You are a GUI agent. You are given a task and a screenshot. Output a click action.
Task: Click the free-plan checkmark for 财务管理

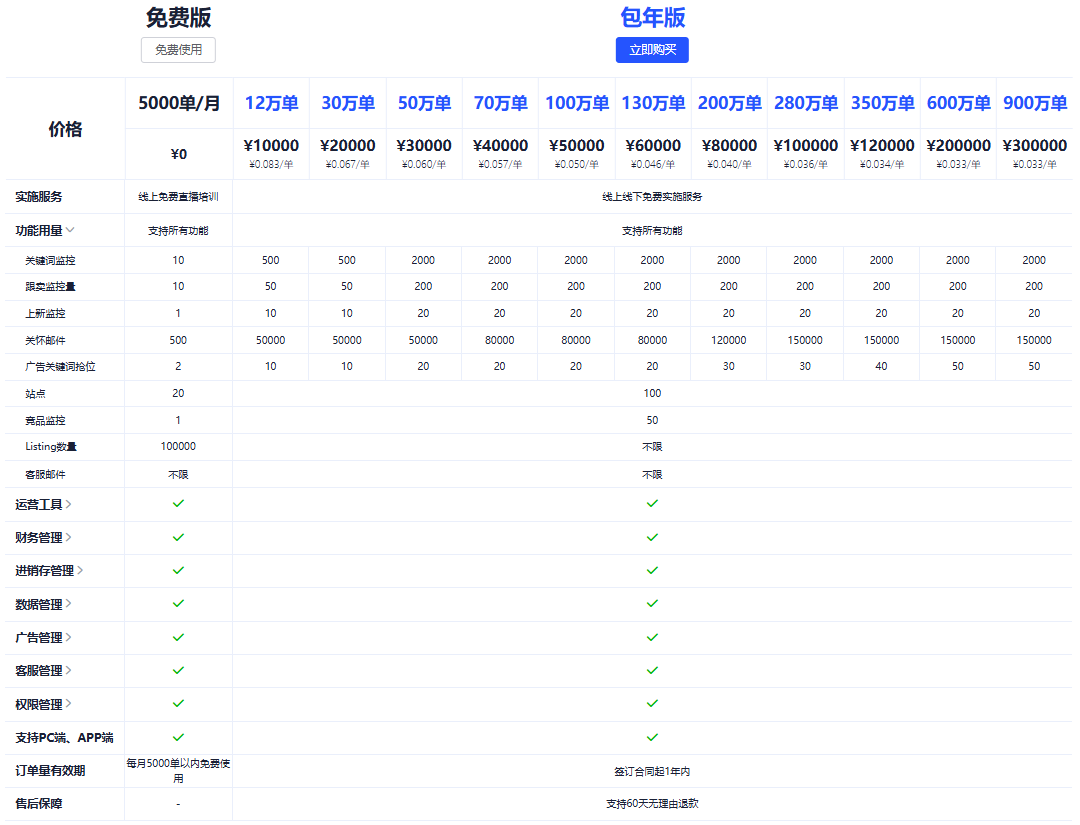click(x=178, y=537)
